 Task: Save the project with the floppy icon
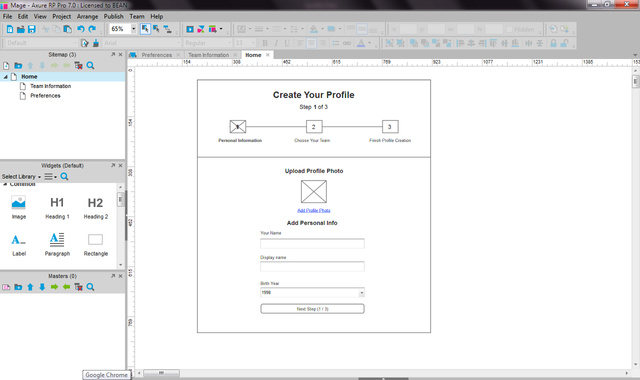click(x=31, y=29)
